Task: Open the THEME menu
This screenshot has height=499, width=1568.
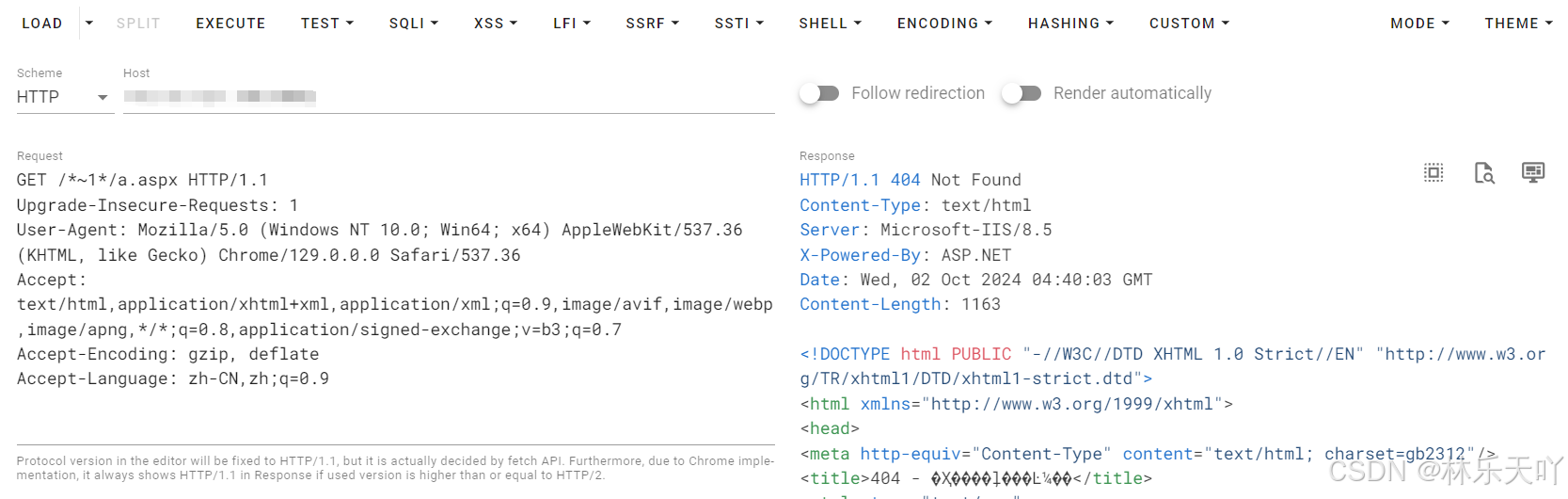Action: click(x=1518, y=24)
